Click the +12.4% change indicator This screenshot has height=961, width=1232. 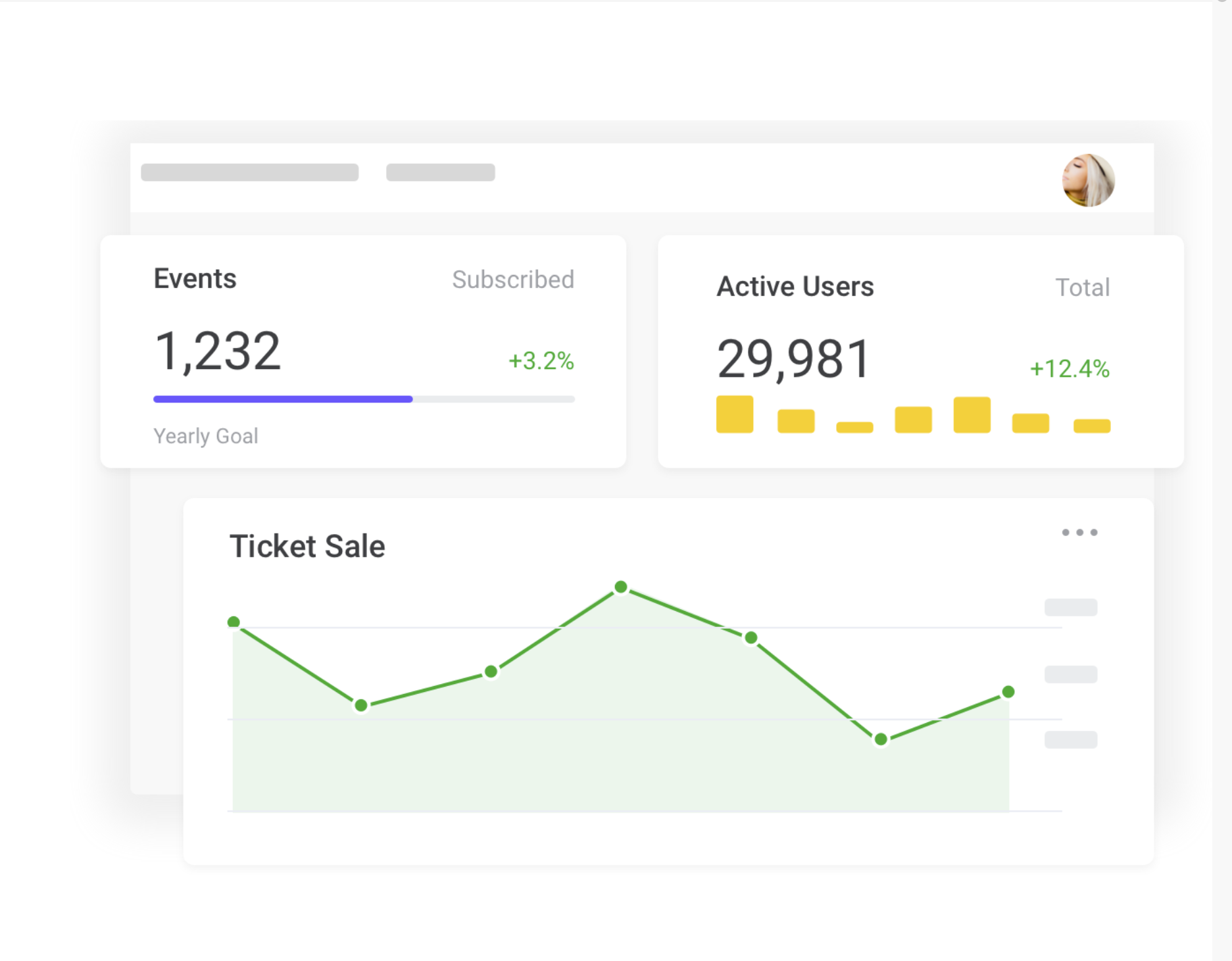pyautogui.click(x=1070, y=368)
